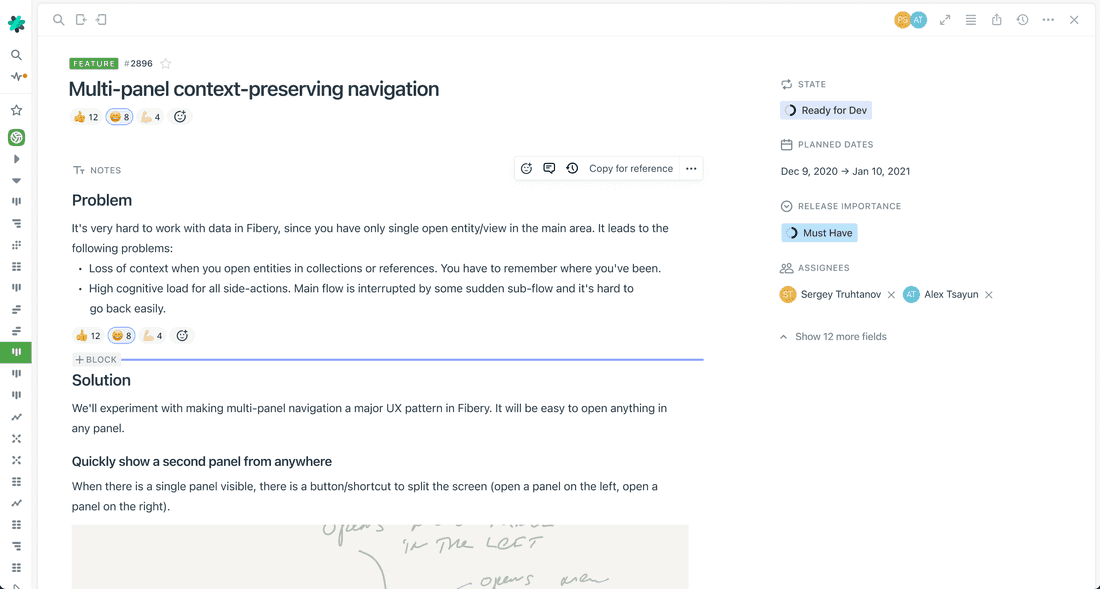Viewport: 1100px width, 589px height.
Task: Open the share icon in top bar
Action: pos(997,20)
